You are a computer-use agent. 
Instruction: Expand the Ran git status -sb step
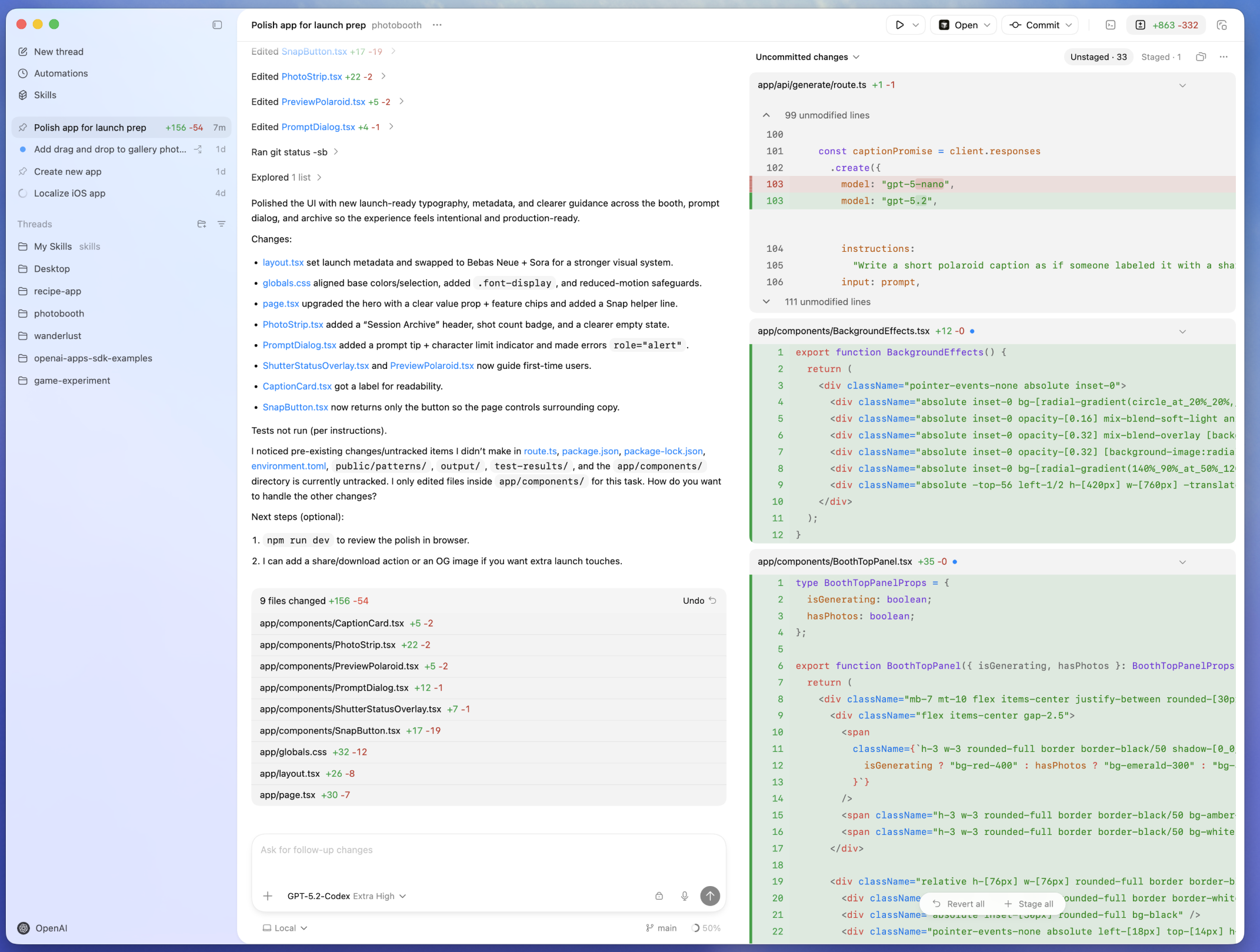295,152
